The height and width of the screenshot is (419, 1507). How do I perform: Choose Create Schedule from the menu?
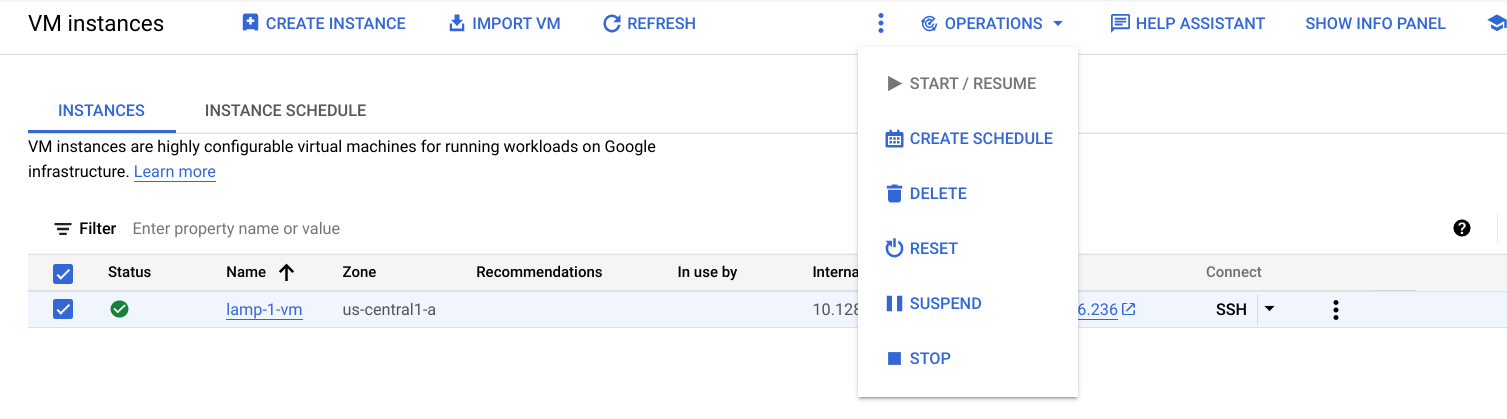point(968,139)
